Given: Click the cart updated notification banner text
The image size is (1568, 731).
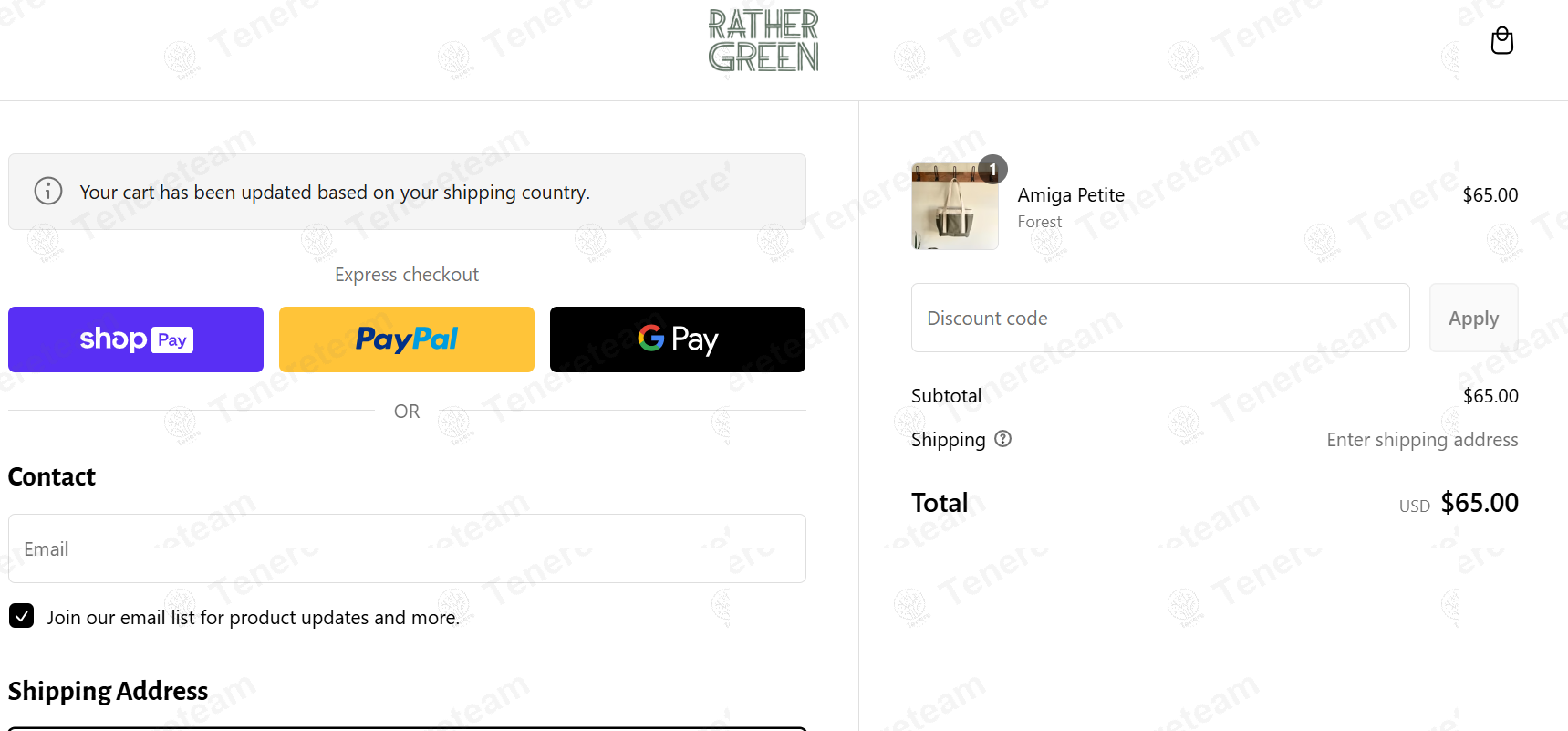Looking at the screenshot, I should [x=335, y=193].
